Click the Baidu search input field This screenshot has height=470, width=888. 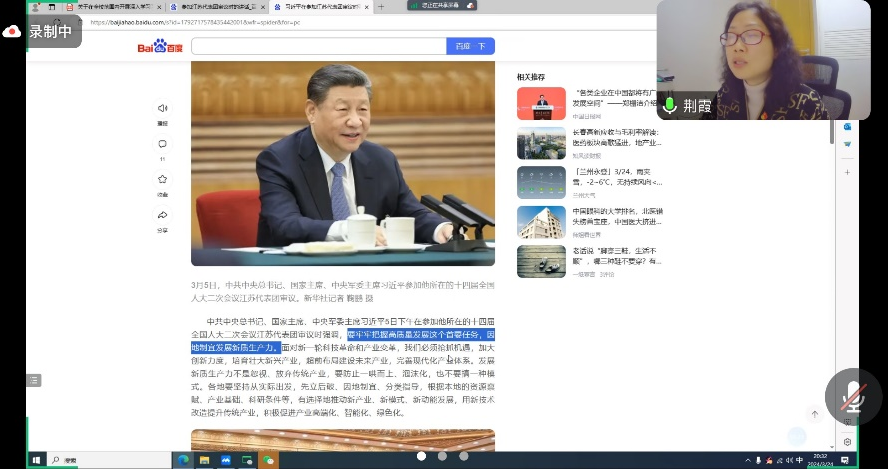pos(318,46)
